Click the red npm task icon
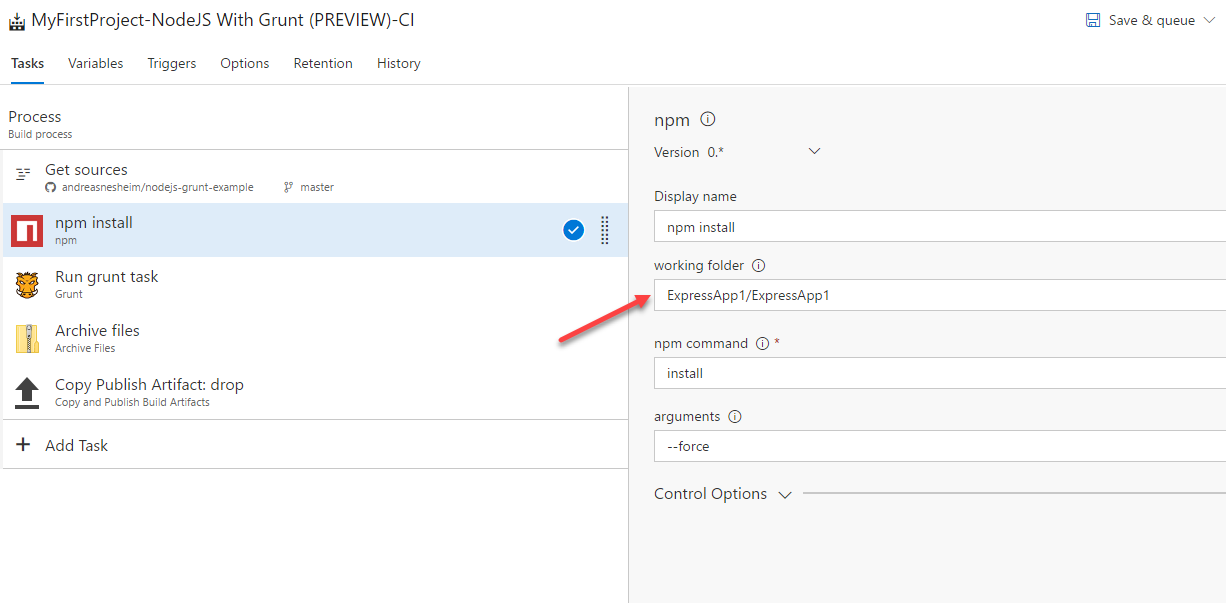Screen dimensions: 1226x603 [27, 231]
